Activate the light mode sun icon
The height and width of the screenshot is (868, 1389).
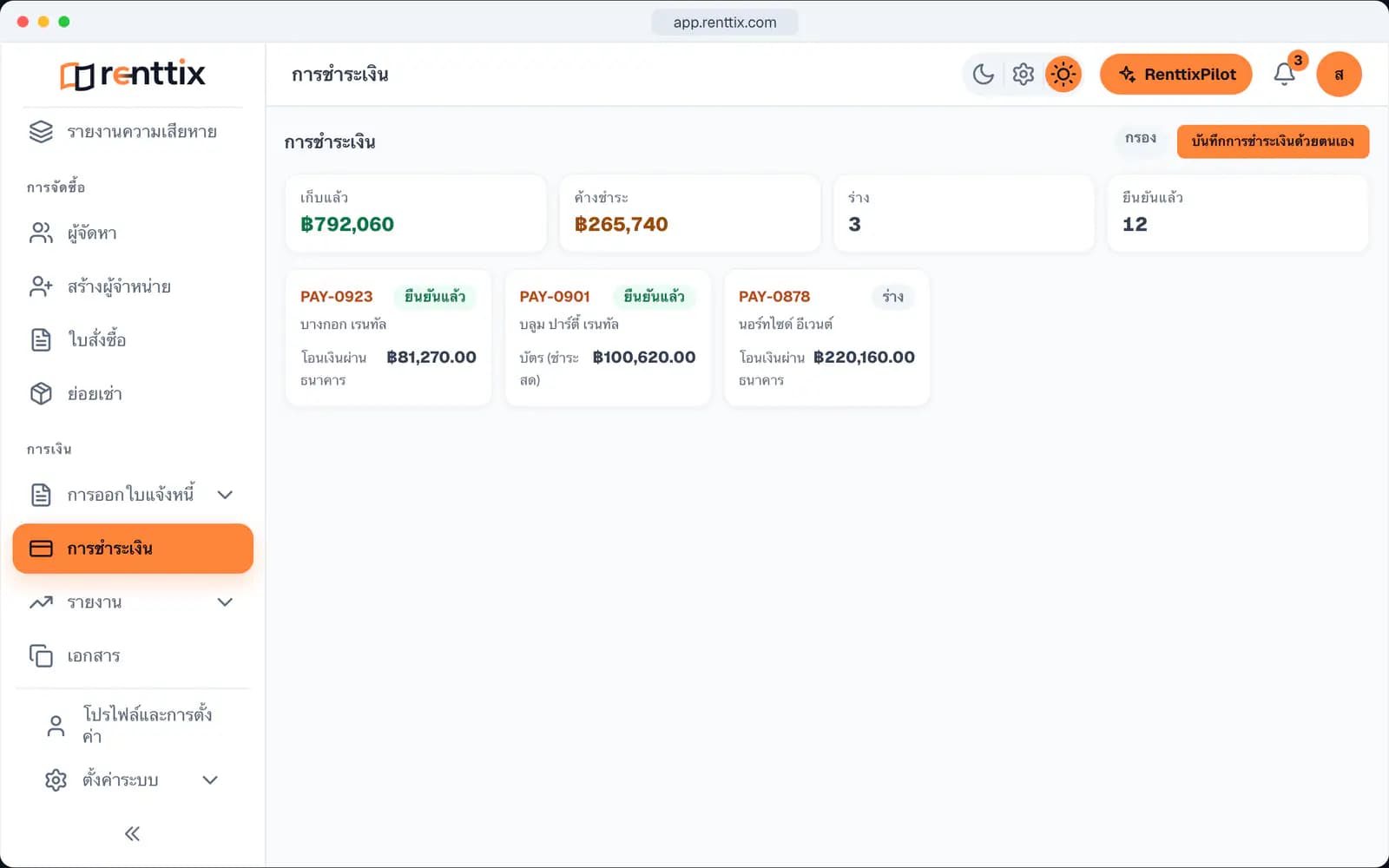coord(1063,75)
